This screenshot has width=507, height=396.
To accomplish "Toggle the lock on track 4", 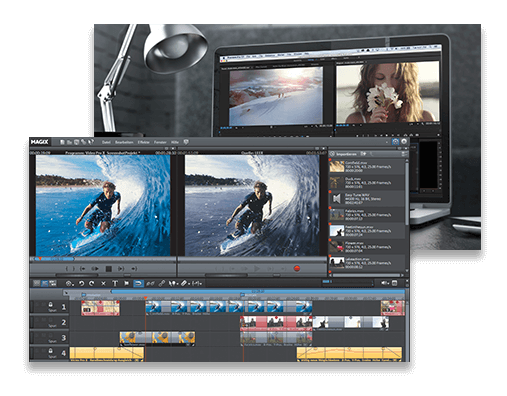I will click(50, 351).
